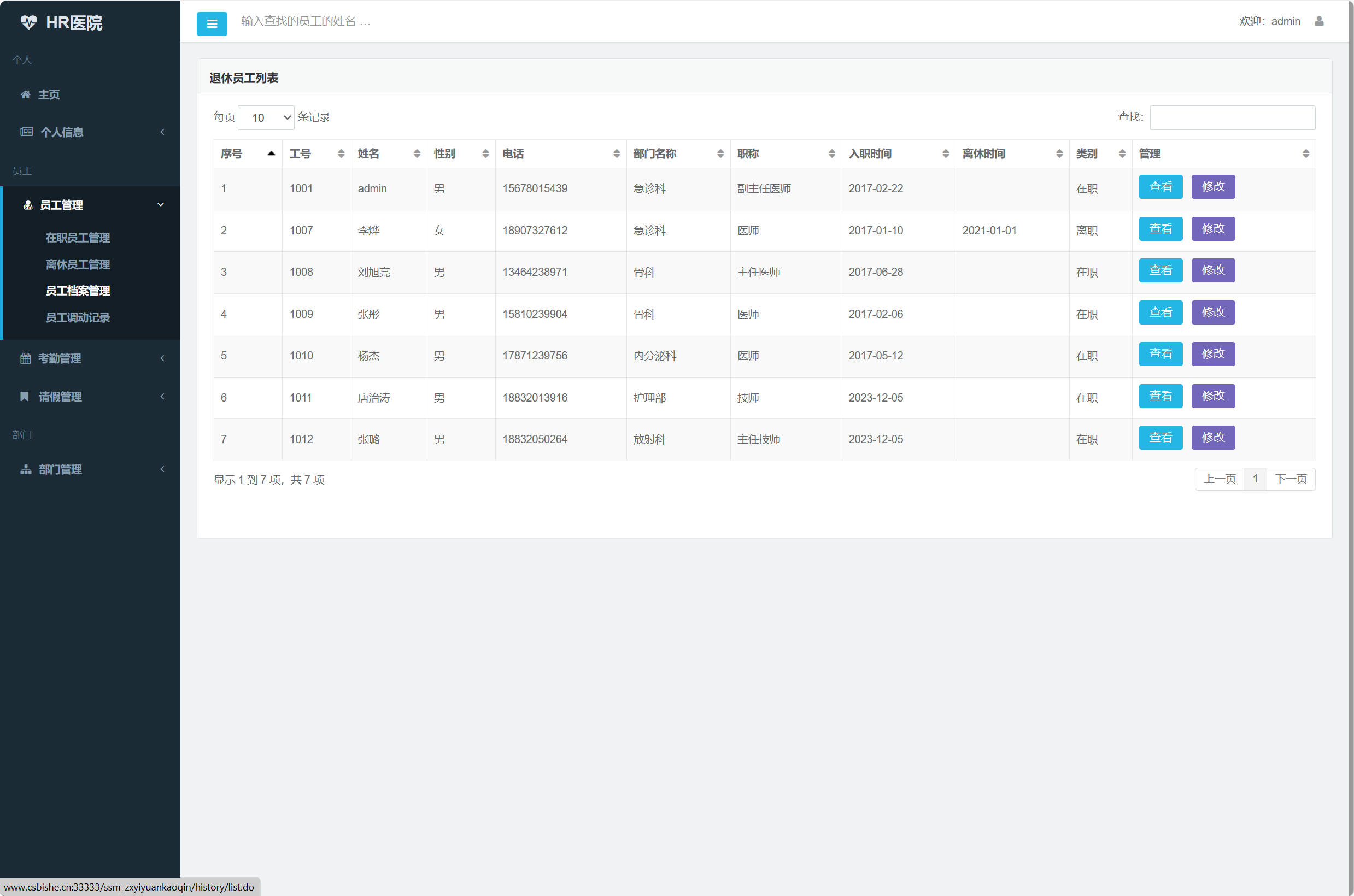Click the calendar icon for 考勤管理

25,358
